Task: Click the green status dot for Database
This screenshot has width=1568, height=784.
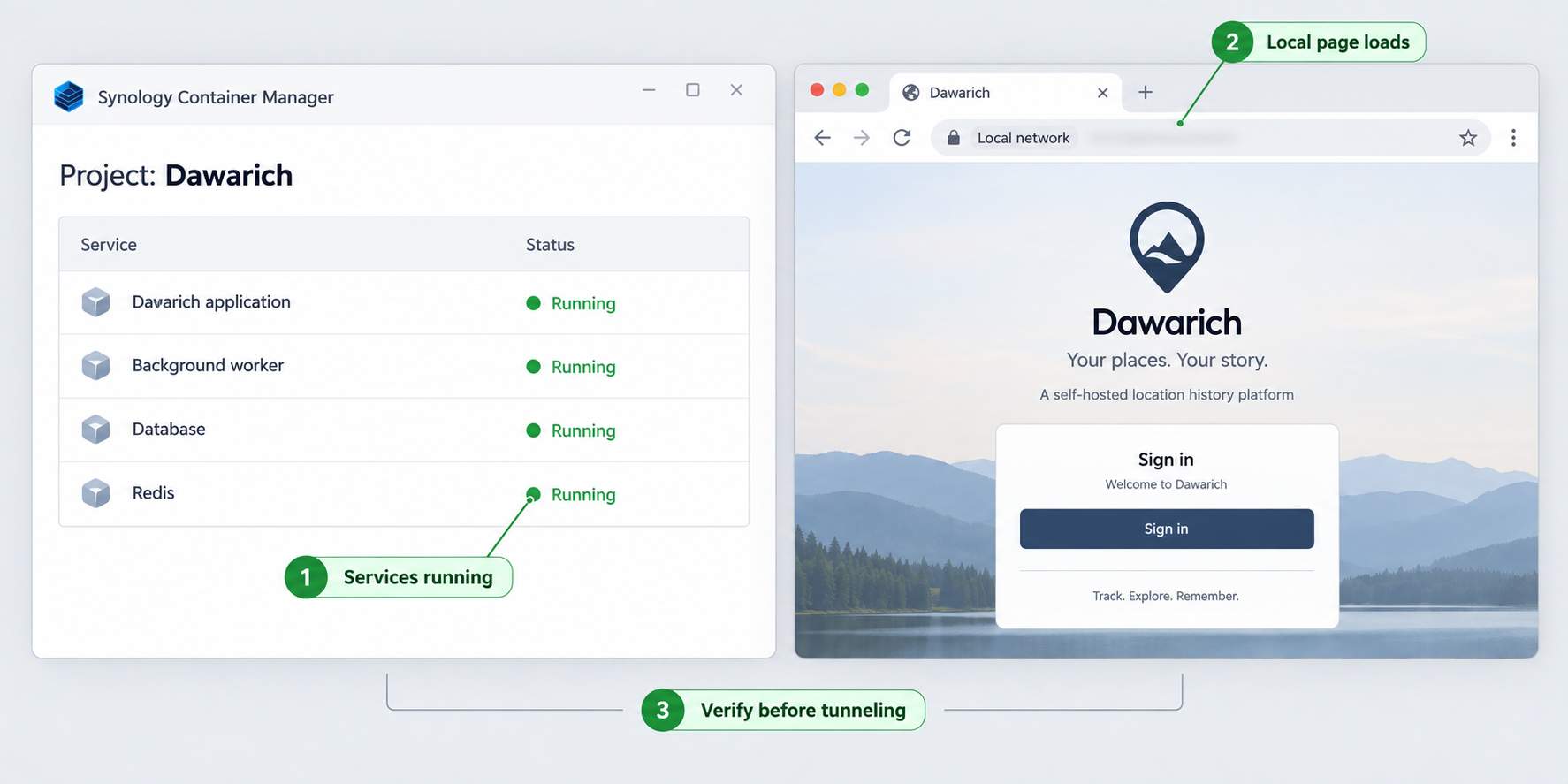Action: [533, 430]
